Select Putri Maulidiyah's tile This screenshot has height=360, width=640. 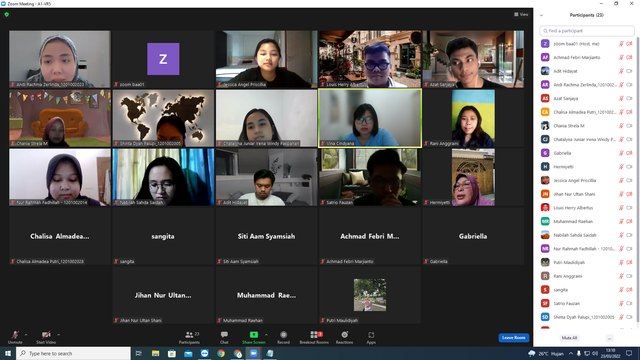[x=370, y=295]
